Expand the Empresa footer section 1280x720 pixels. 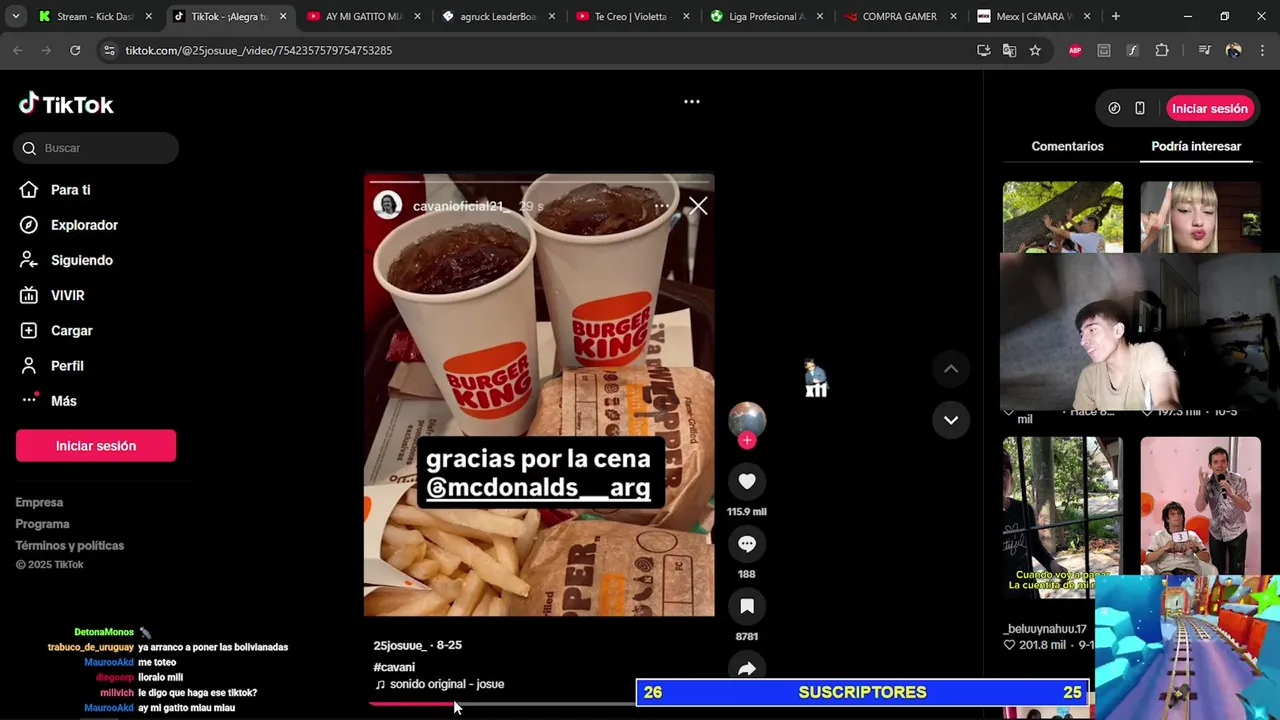(39, 502)
